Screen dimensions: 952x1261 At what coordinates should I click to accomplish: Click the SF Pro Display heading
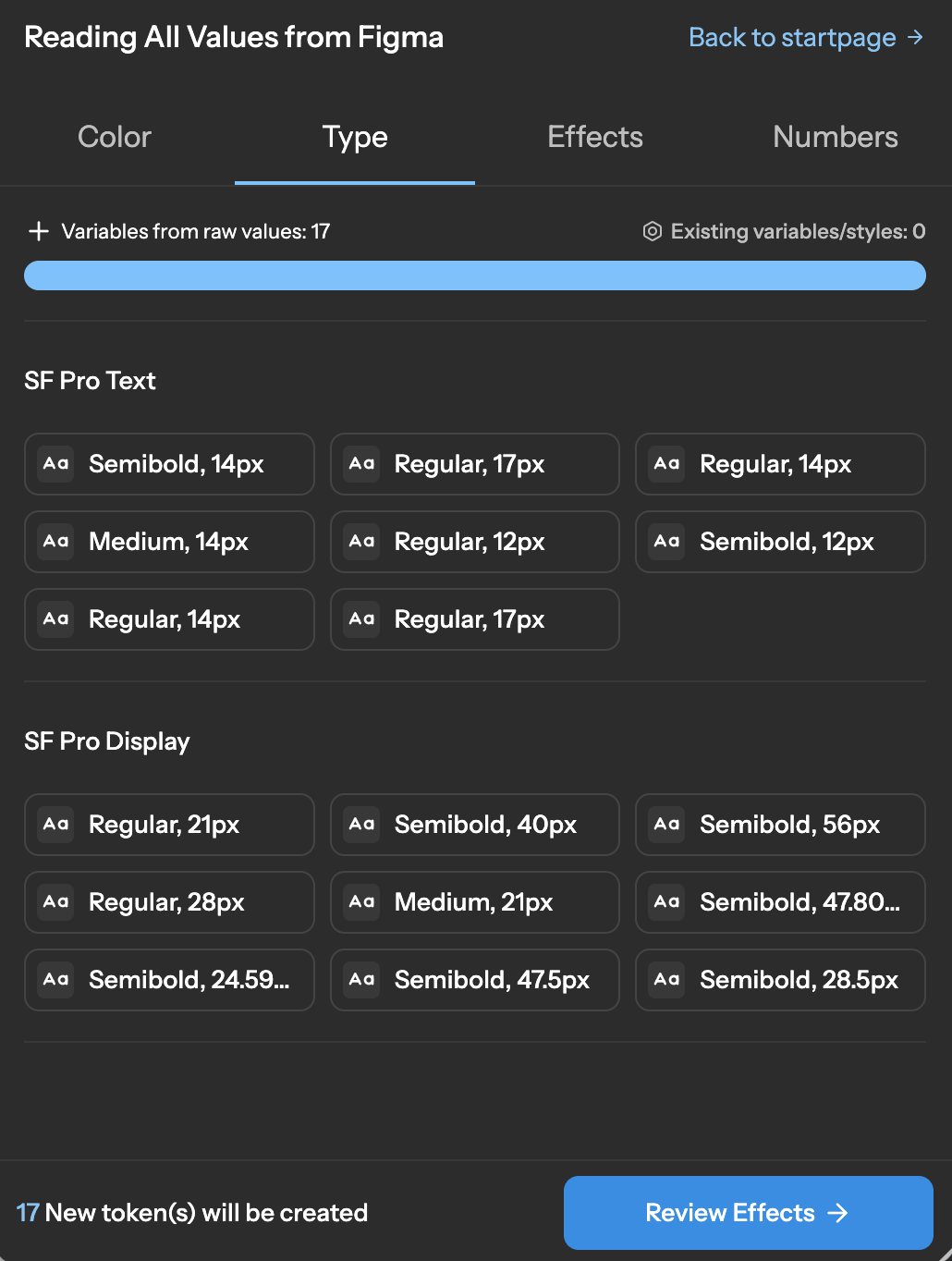[107, 741]
